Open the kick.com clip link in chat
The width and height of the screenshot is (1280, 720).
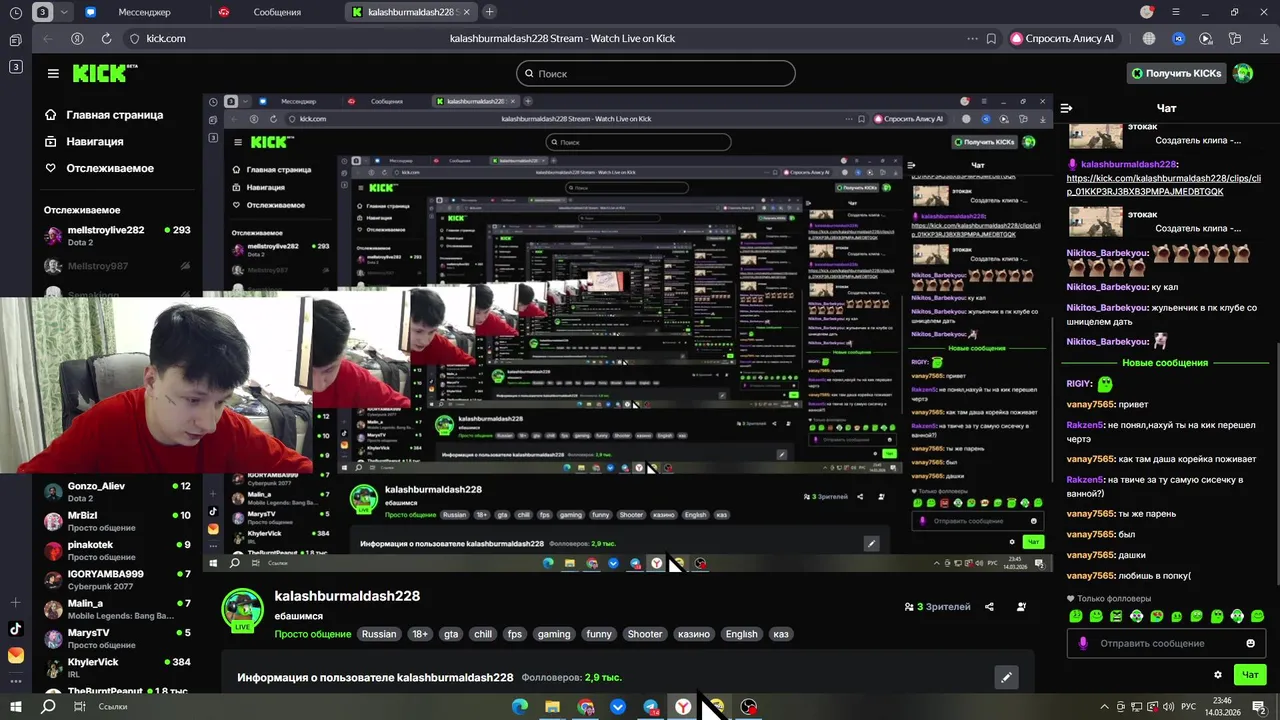click(x=1164, y=185)
